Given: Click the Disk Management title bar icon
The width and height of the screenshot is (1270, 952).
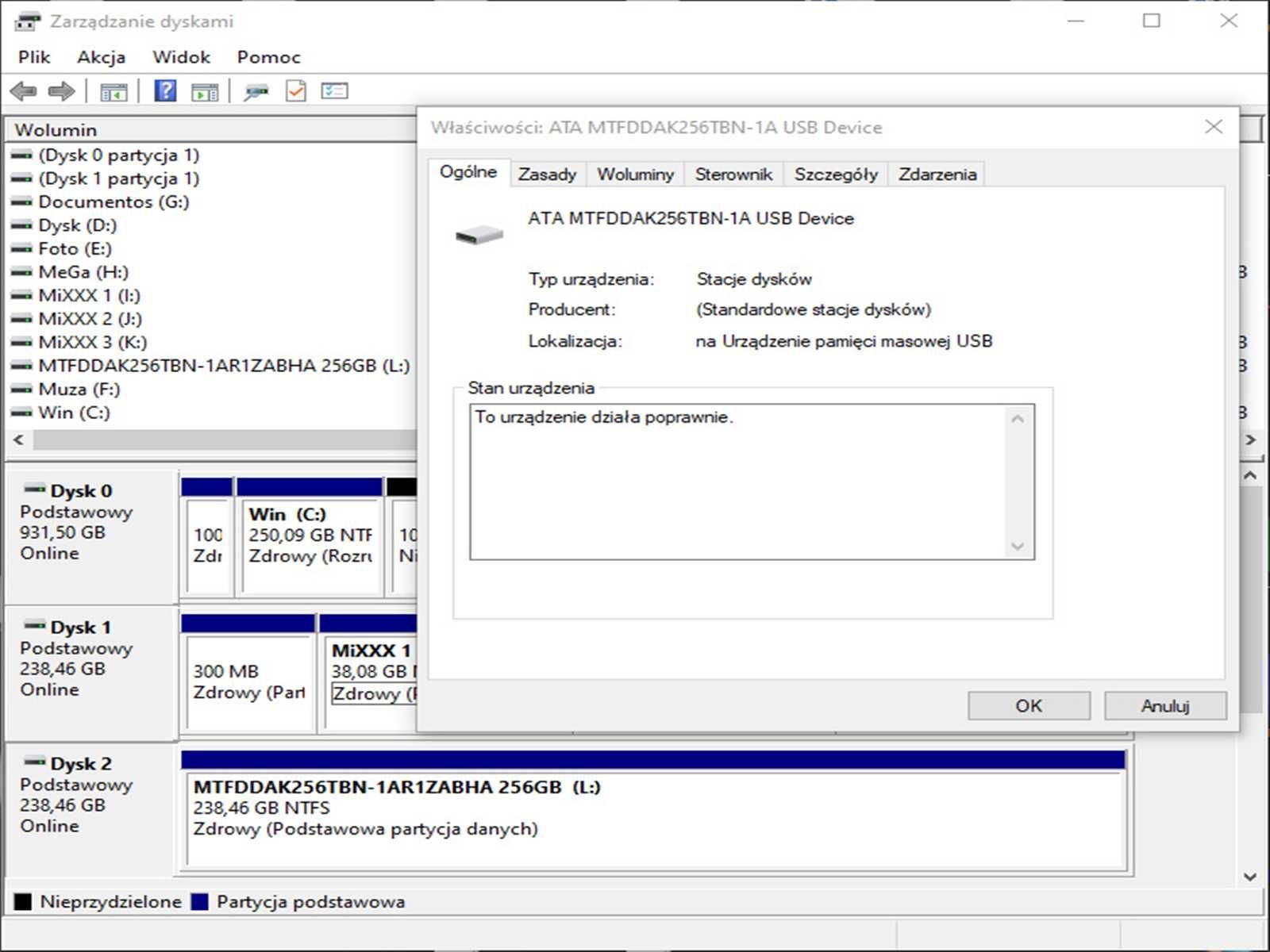Looking at the screenshot, I should (x=27, y=21).
